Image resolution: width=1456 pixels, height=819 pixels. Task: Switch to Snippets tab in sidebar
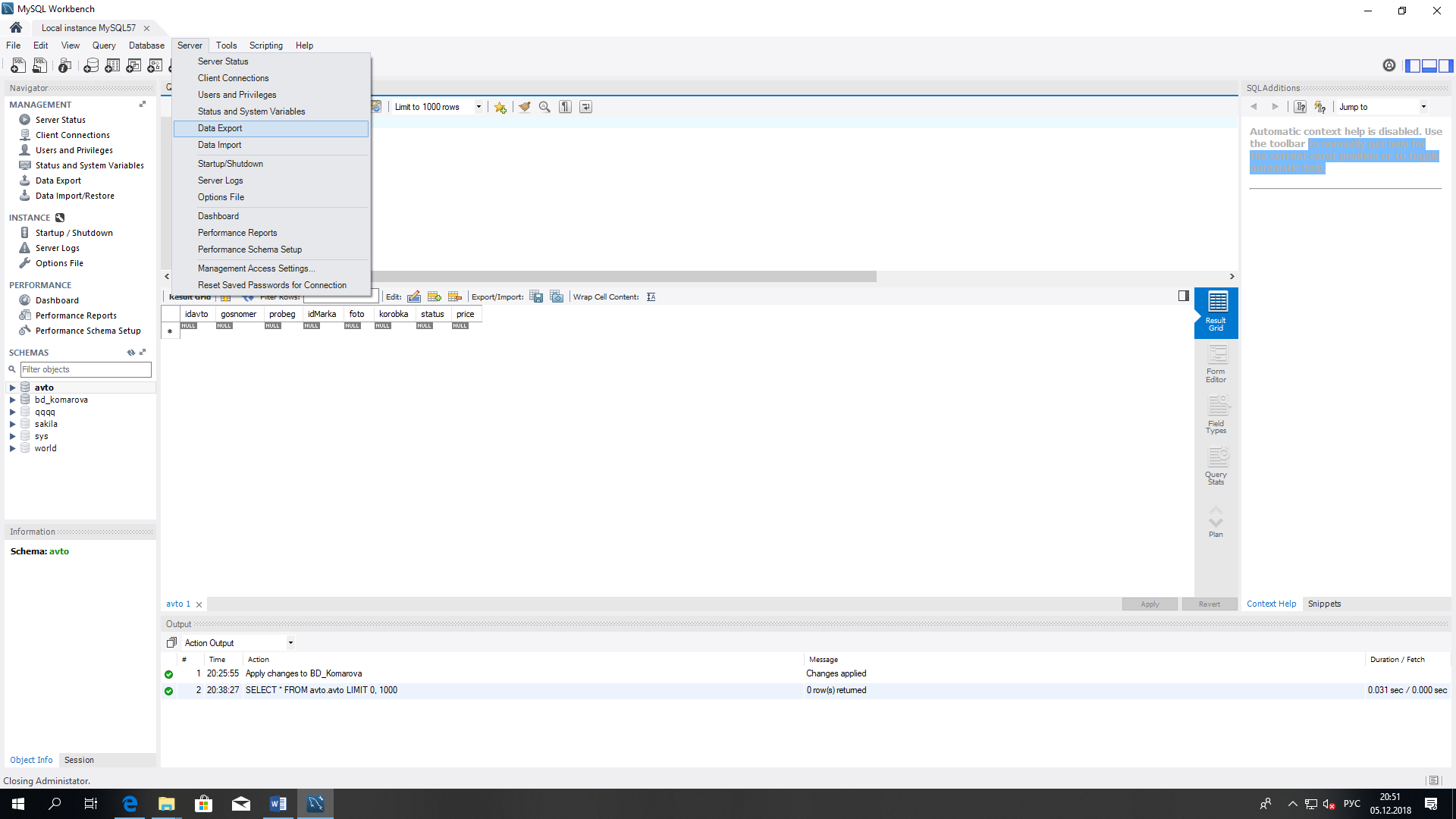pyautogui.click(x=1324, y=603)
